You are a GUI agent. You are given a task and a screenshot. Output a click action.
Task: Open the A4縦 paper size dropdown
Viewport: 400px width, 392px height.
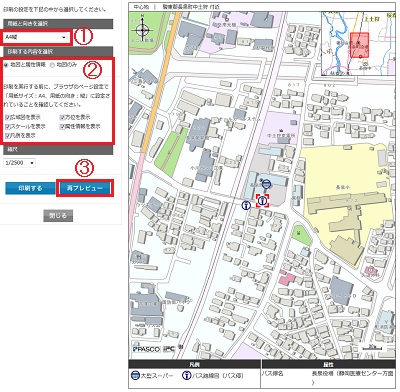36,38
